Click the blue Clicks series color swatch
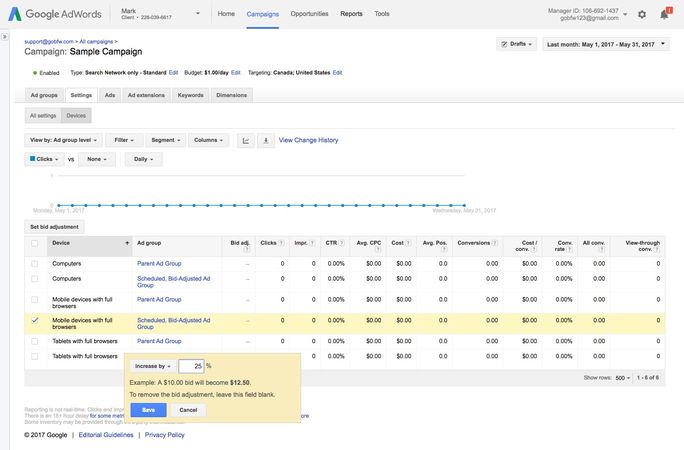The image size is (684, 450). pos(32,159)
